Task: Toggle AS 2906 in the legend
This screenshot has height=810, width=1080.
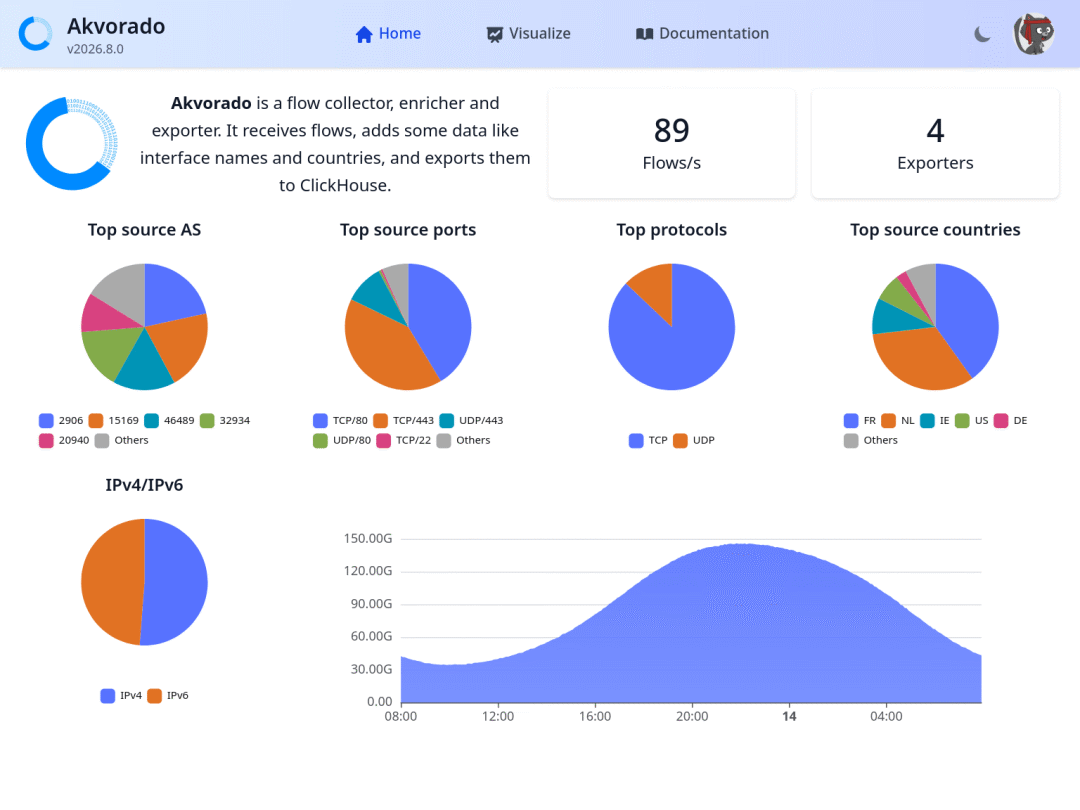Action: click(61, 420)
